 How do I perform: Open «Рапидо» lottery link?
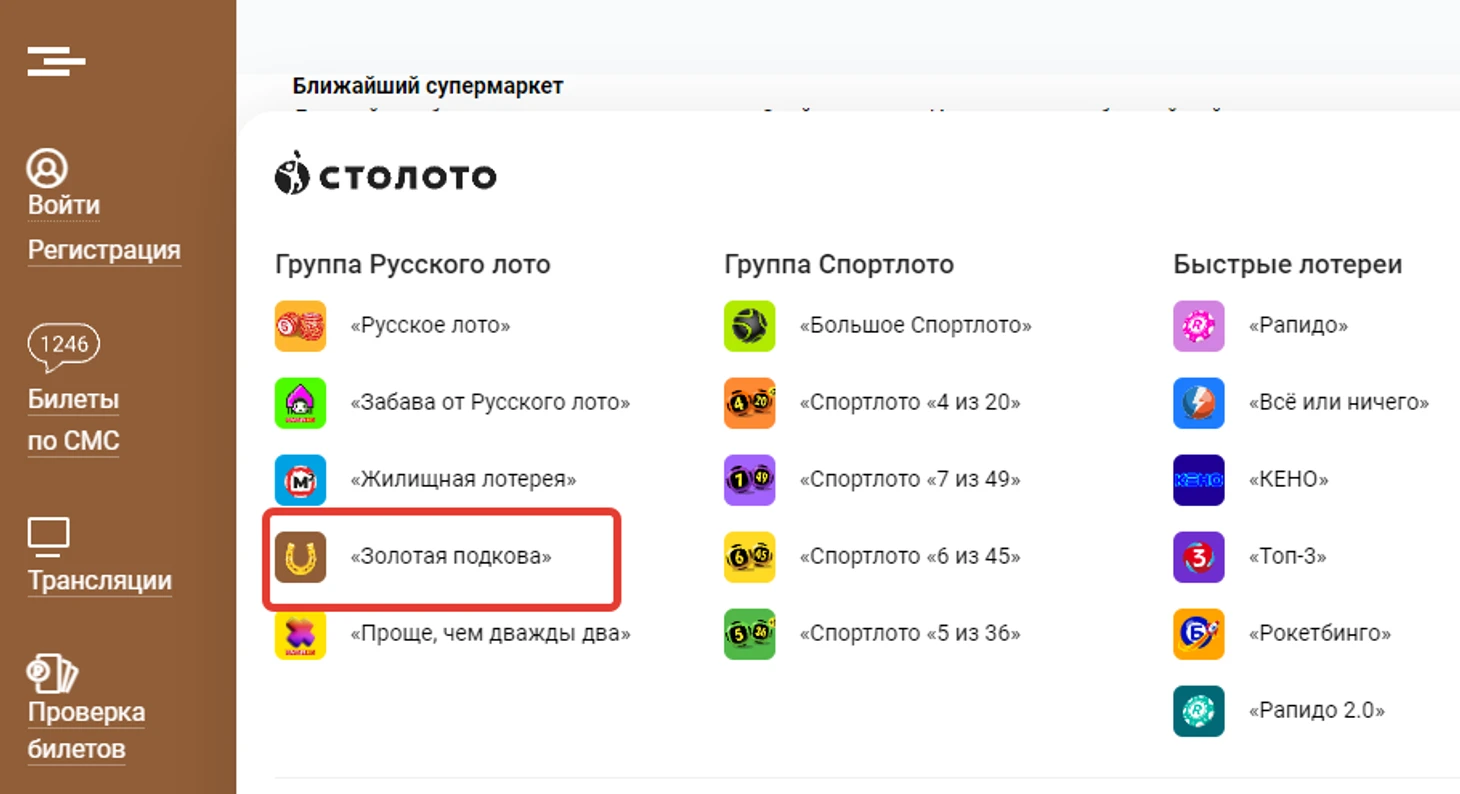(1298, 326)
